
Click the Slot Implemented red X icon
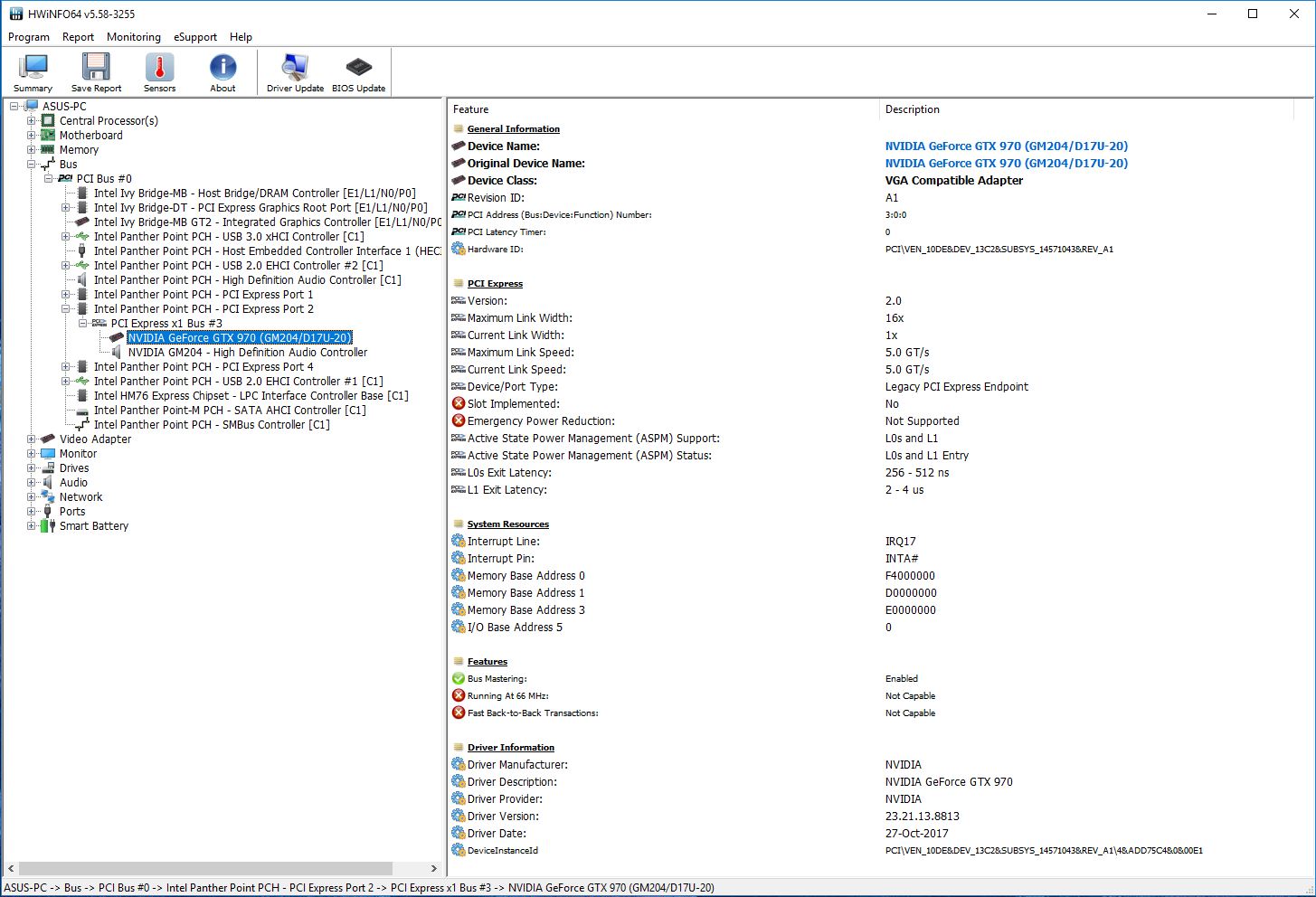459,403
